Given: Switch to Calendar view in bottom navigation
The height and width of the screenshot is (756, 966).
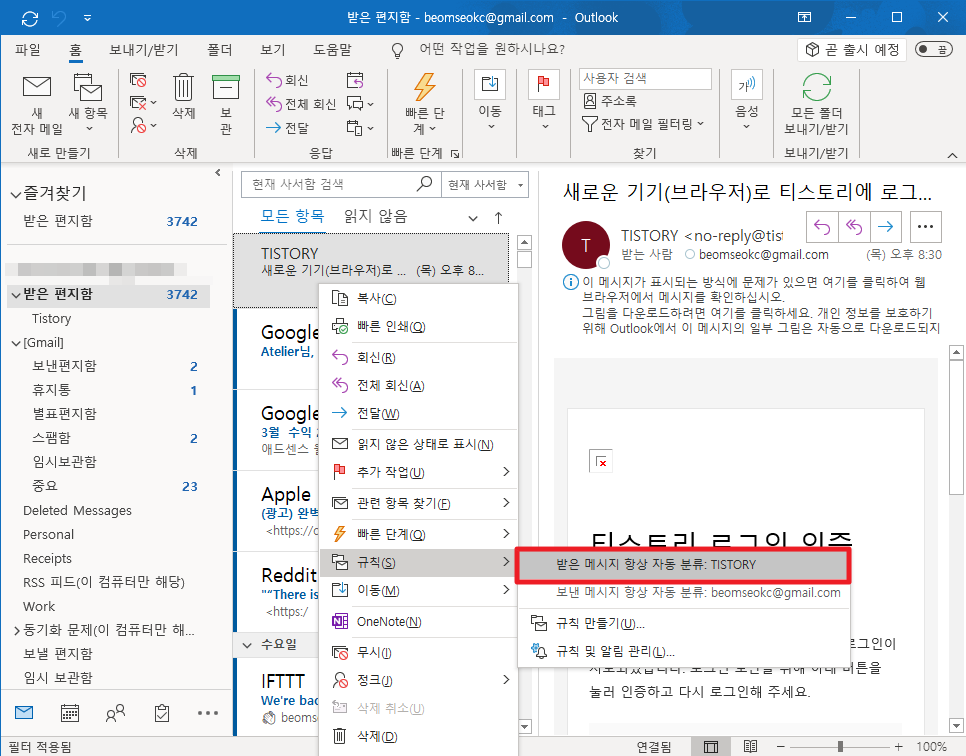Looking at the screenshot, I should [70, 713].
